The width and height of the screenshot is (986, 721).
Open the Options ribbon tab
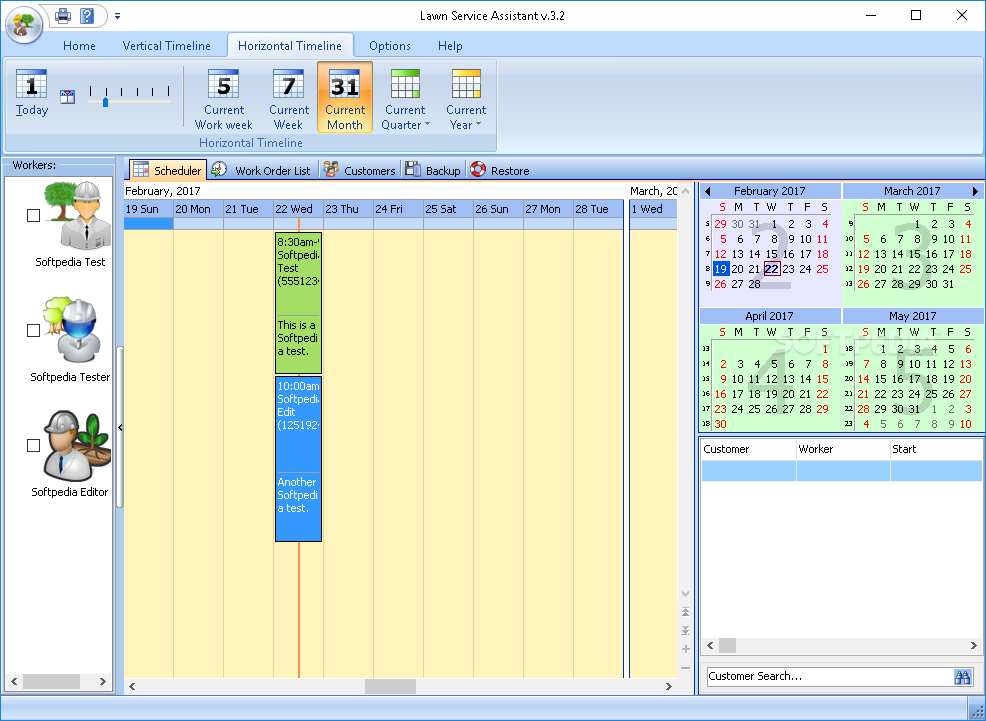point(390,46)
